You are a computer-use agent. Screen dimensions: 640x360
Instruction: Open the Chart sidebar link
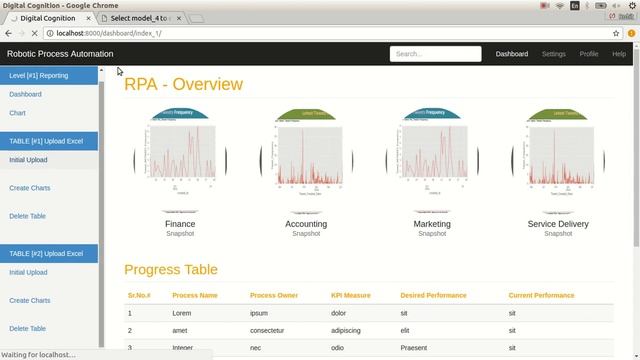(x=17, y=113)
